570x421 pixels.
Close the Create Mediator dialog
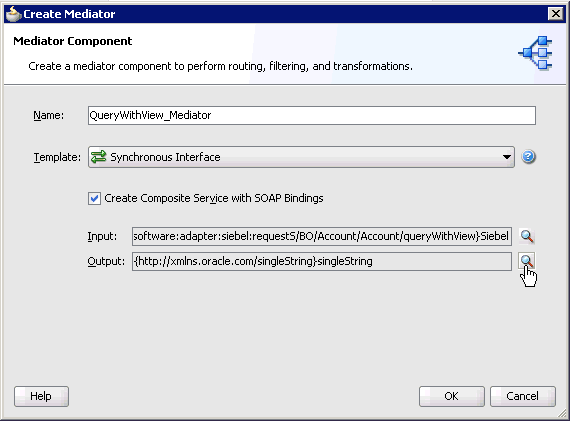click(555, 14)
